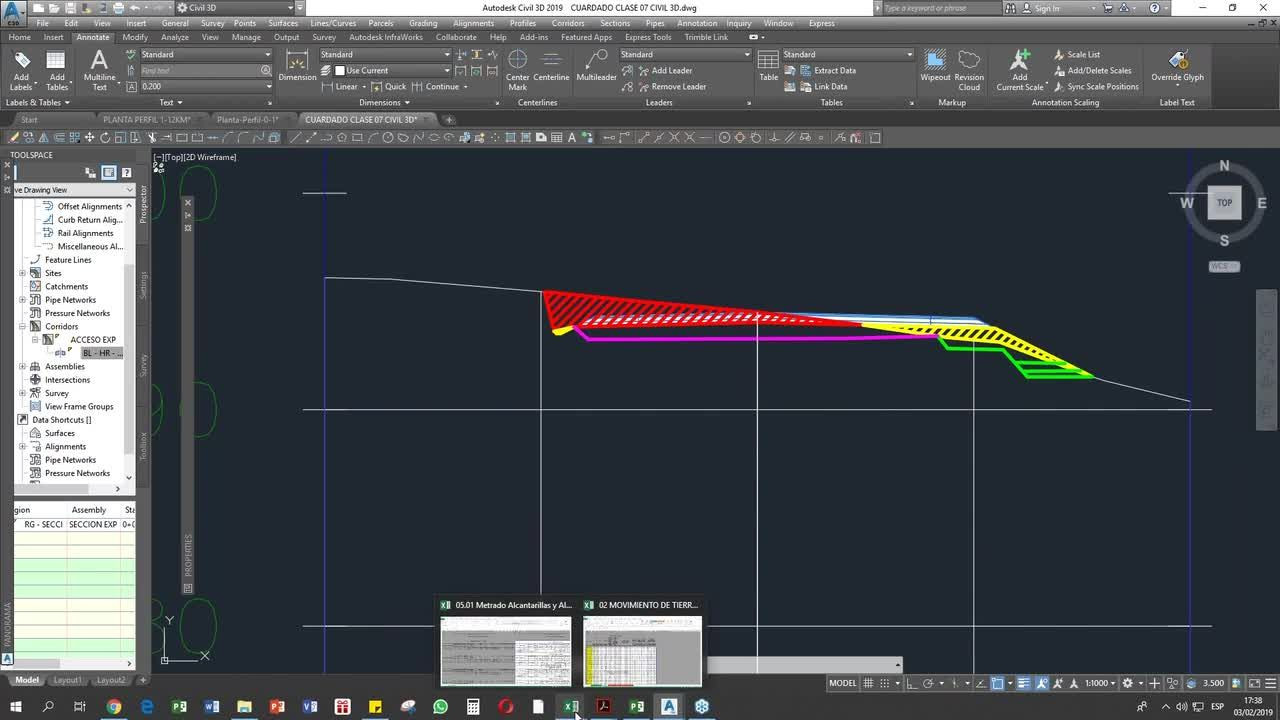This screenshot has height=720, width=1280.
Task: Expand the Sites tree node
Action: 23,273
